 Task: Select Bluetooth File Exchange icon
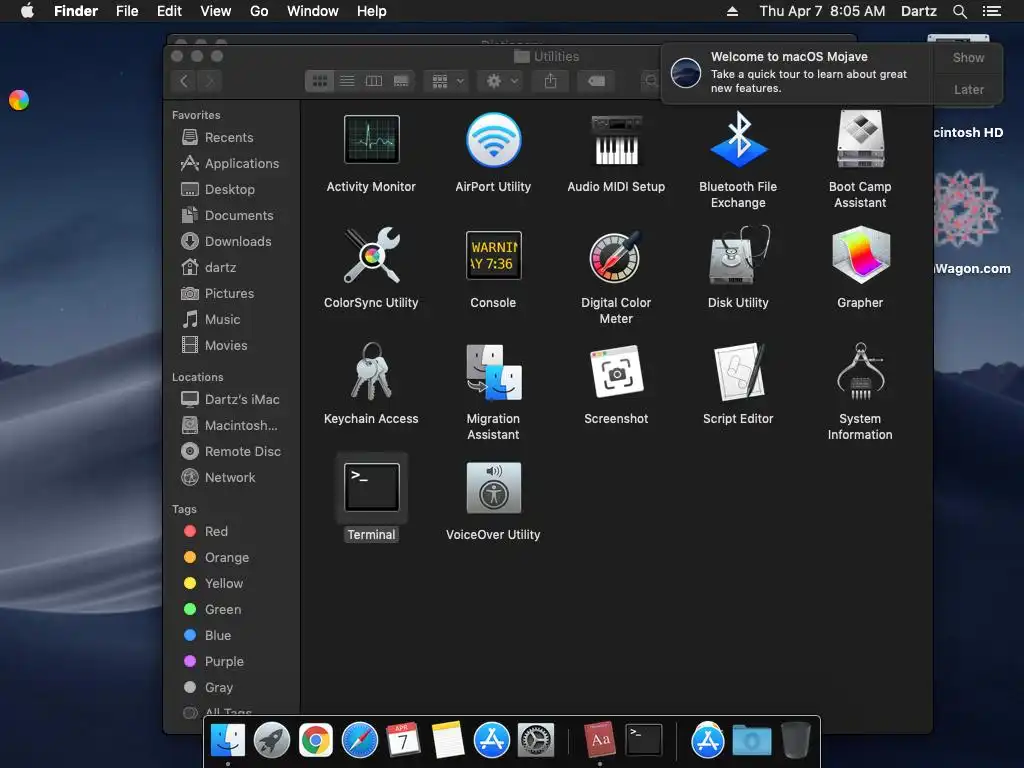click(739, 139)
